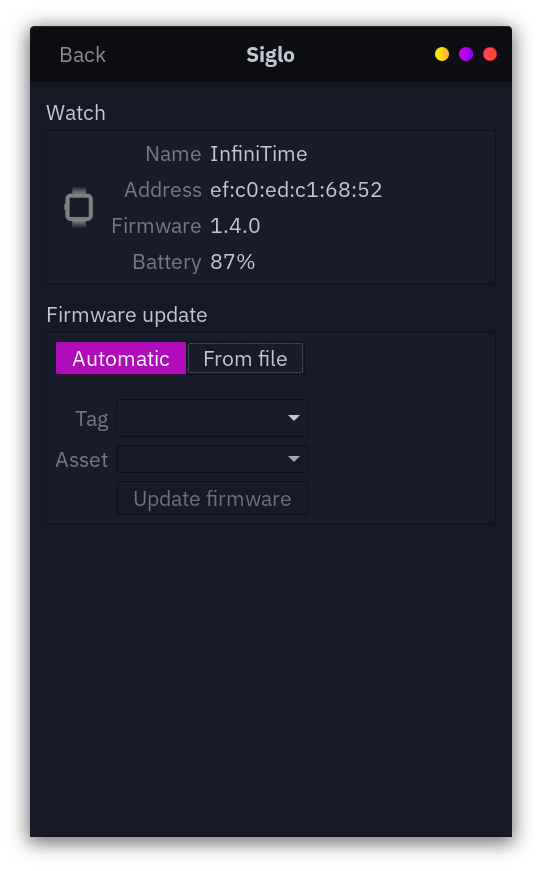
Task: Click the Tag dropdown arrow
Action: click(294, 418)
